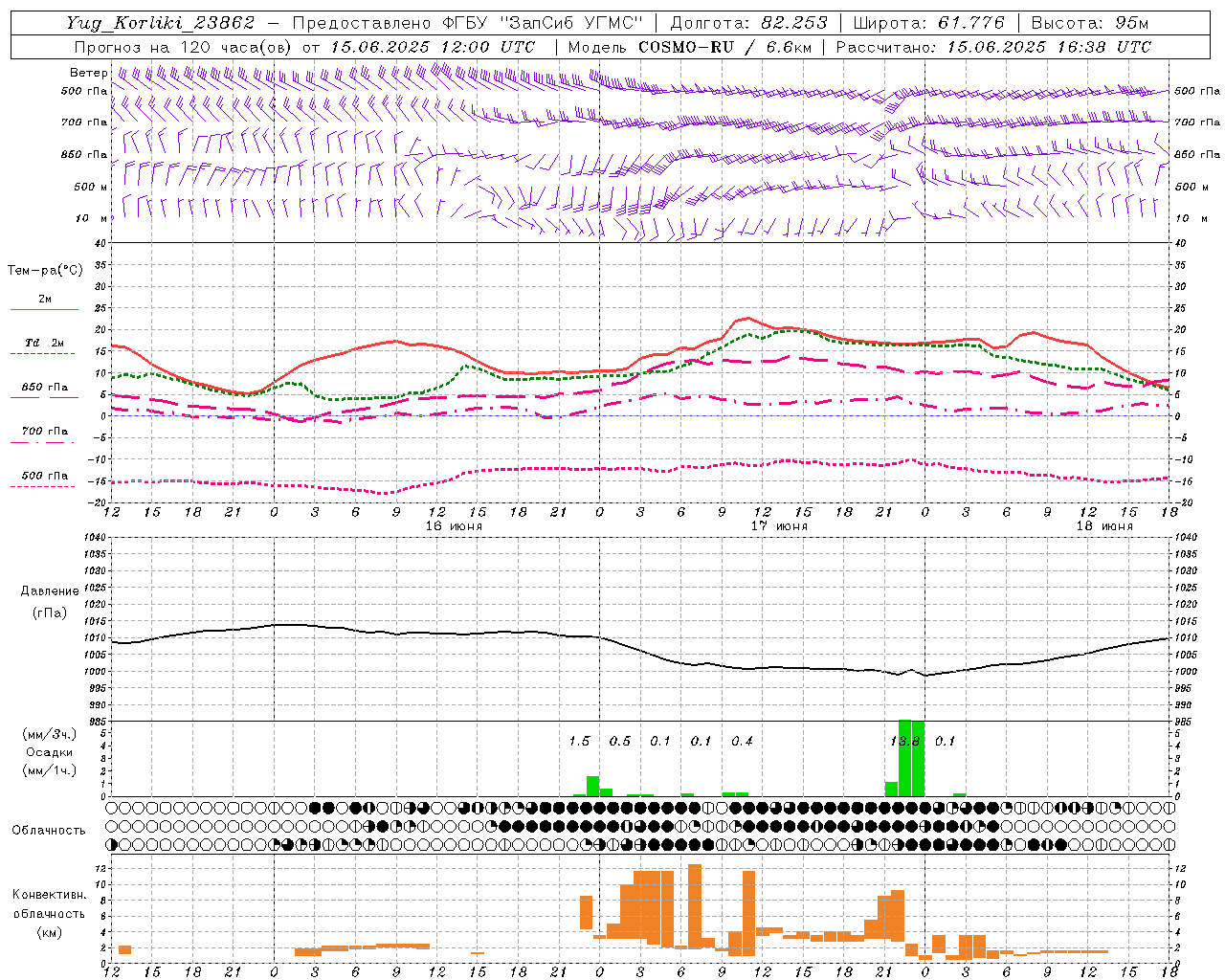Click the (гПа) pressure unit label

tap(50, 613)
